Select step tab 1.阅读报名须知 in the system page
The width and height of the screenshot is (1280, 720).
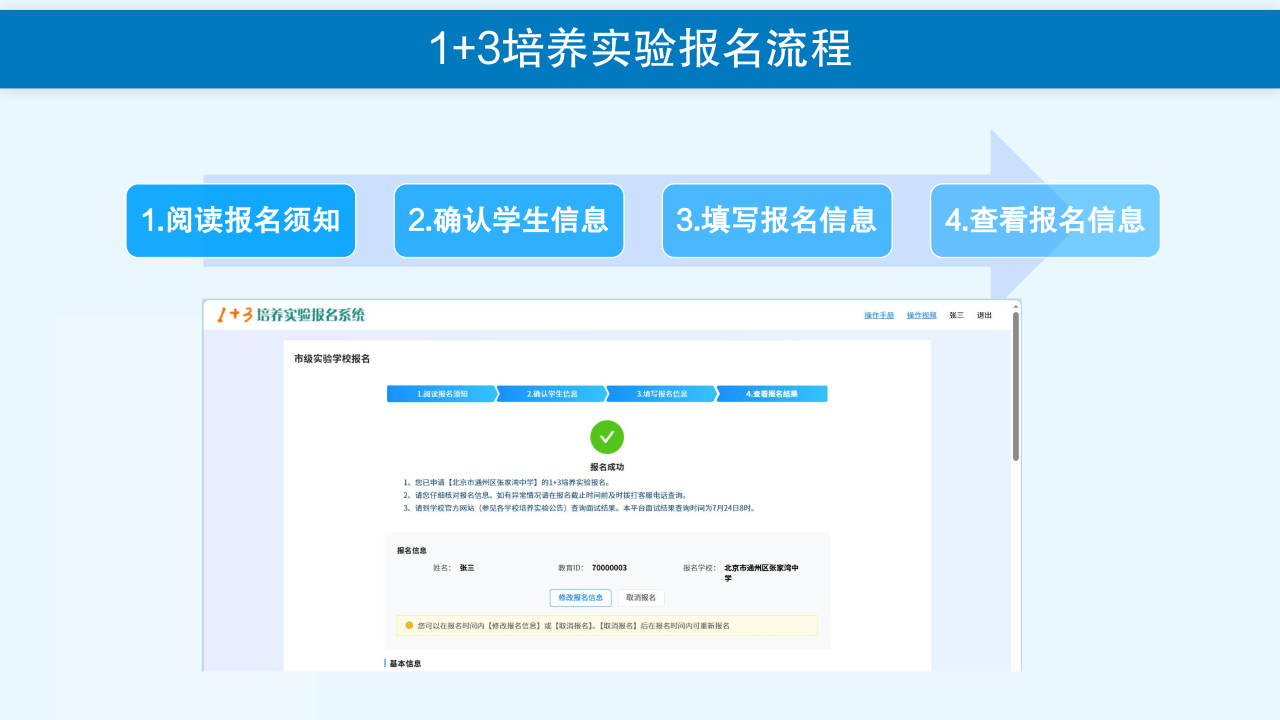tap(442, 394)
